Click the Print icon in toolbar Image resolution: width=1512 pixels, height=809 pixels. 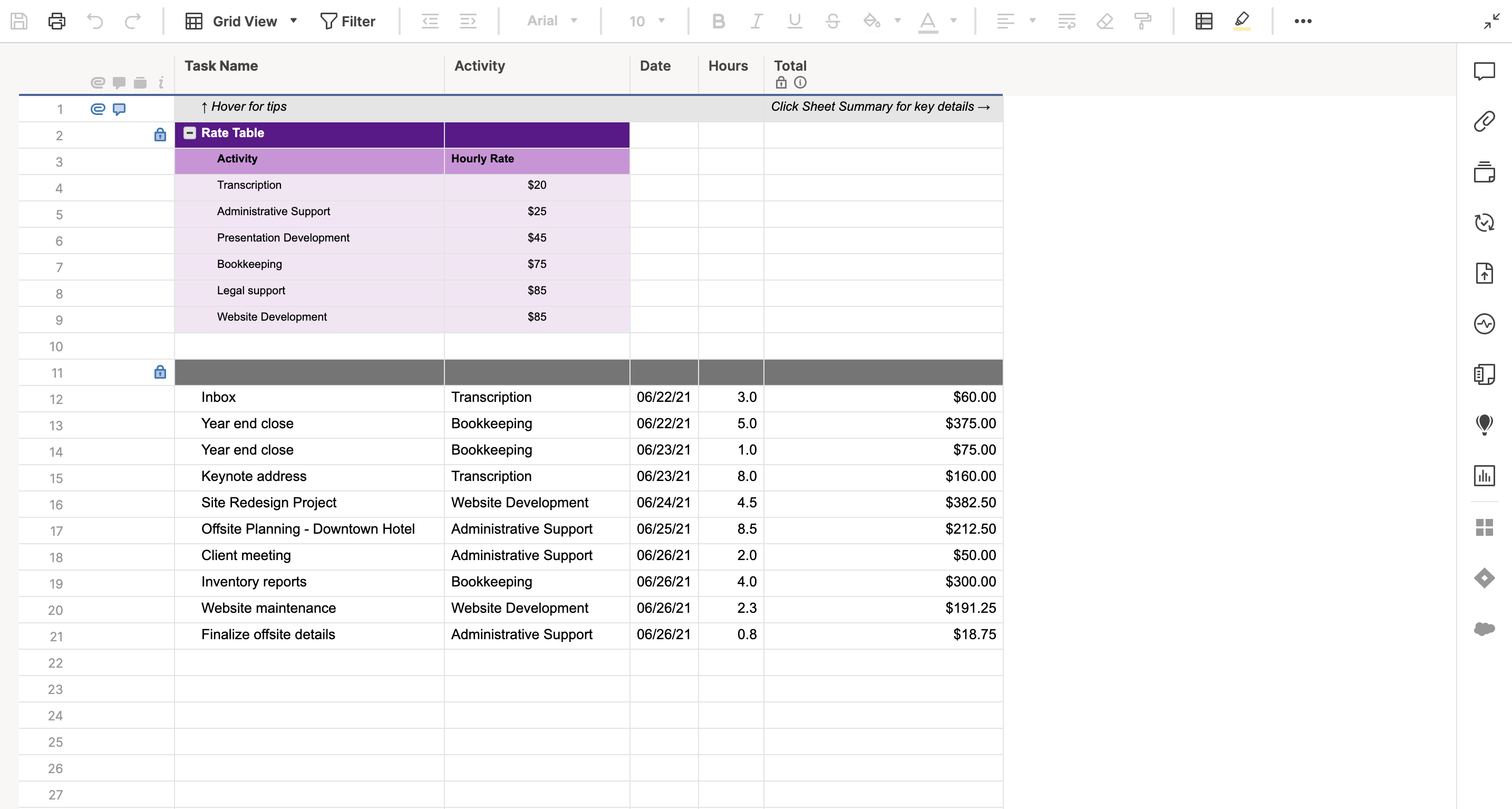(56, 21)
